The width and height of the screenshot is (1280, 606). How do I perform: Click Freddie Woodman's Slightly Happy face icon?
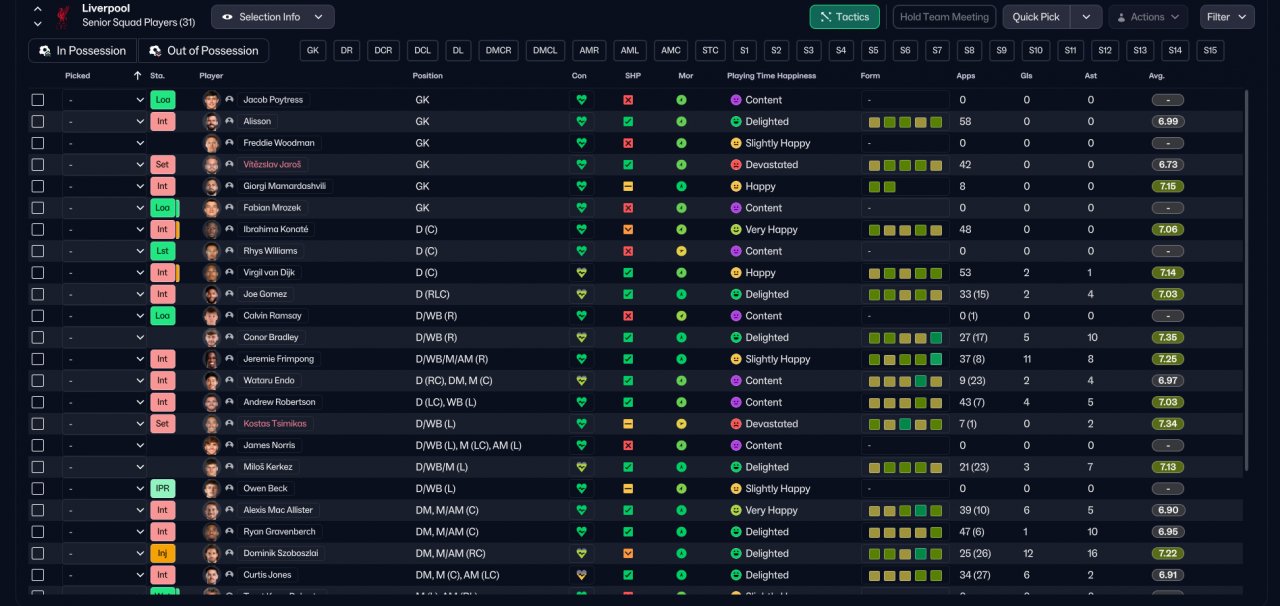(x=736, y=143)
